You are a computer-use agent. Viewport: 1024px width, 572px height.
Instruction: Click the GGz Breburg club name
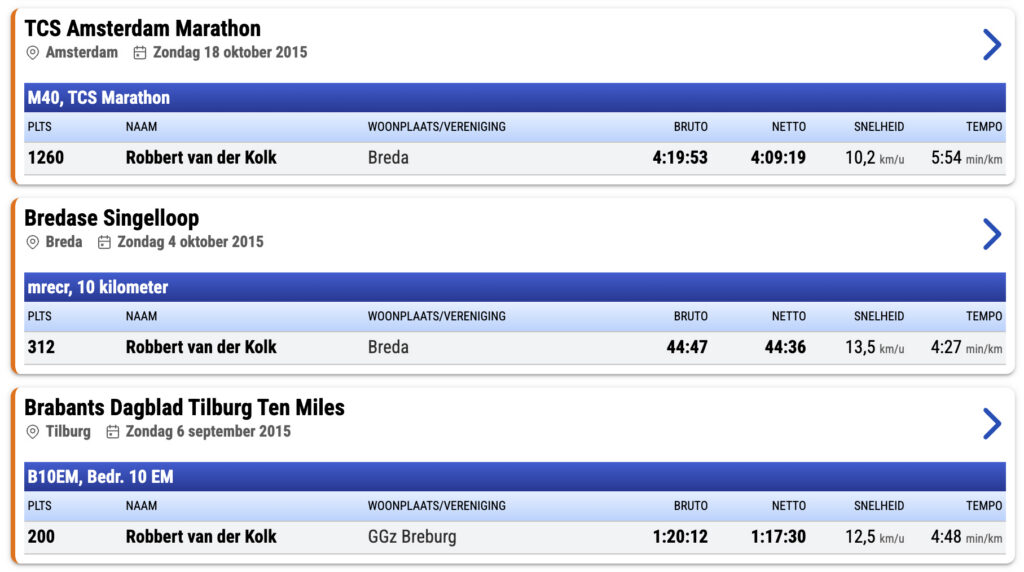pos(412,537)
